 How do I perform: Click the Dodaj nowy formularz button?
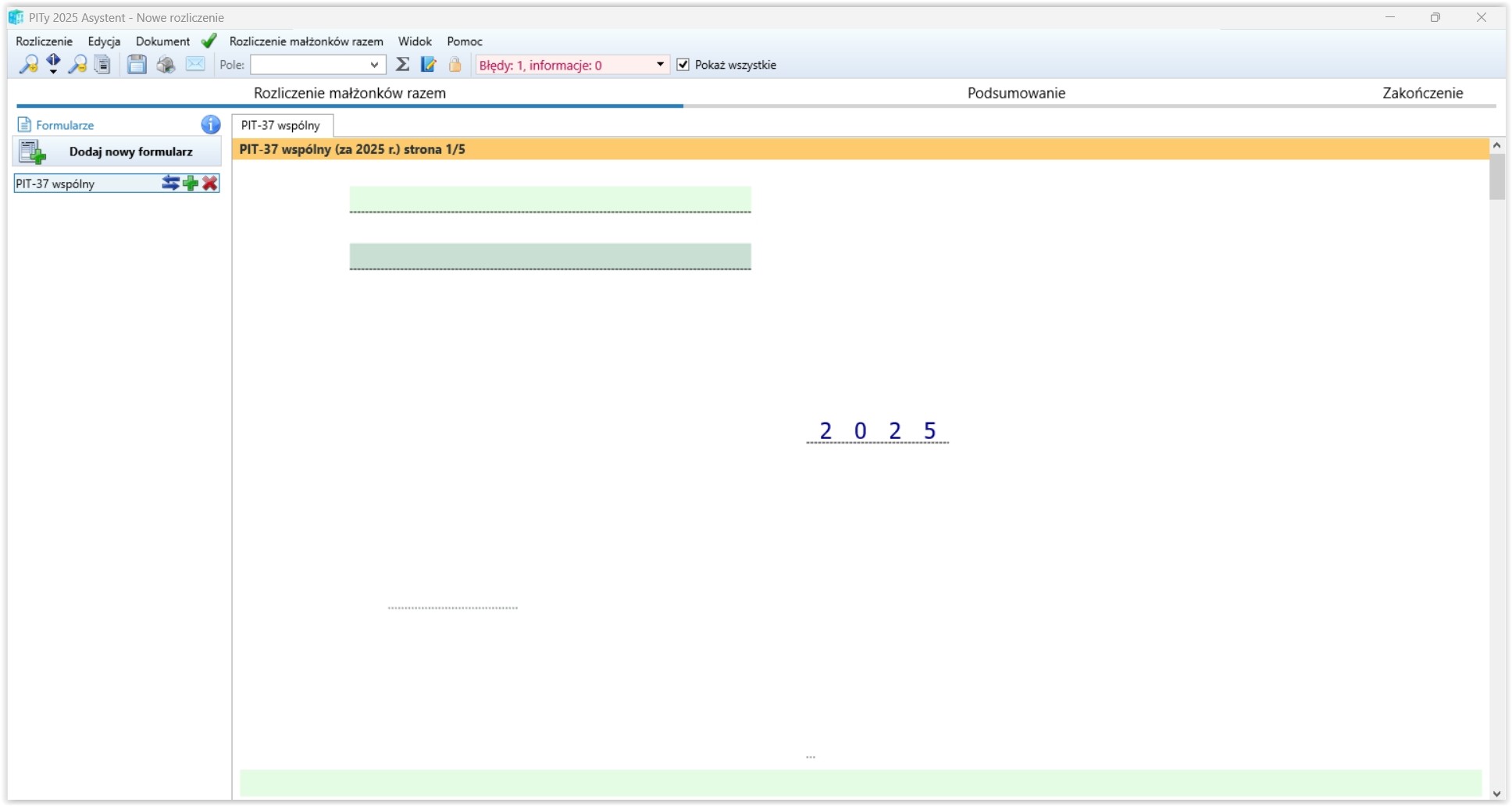pyautogui.click(x=117, y=152)
